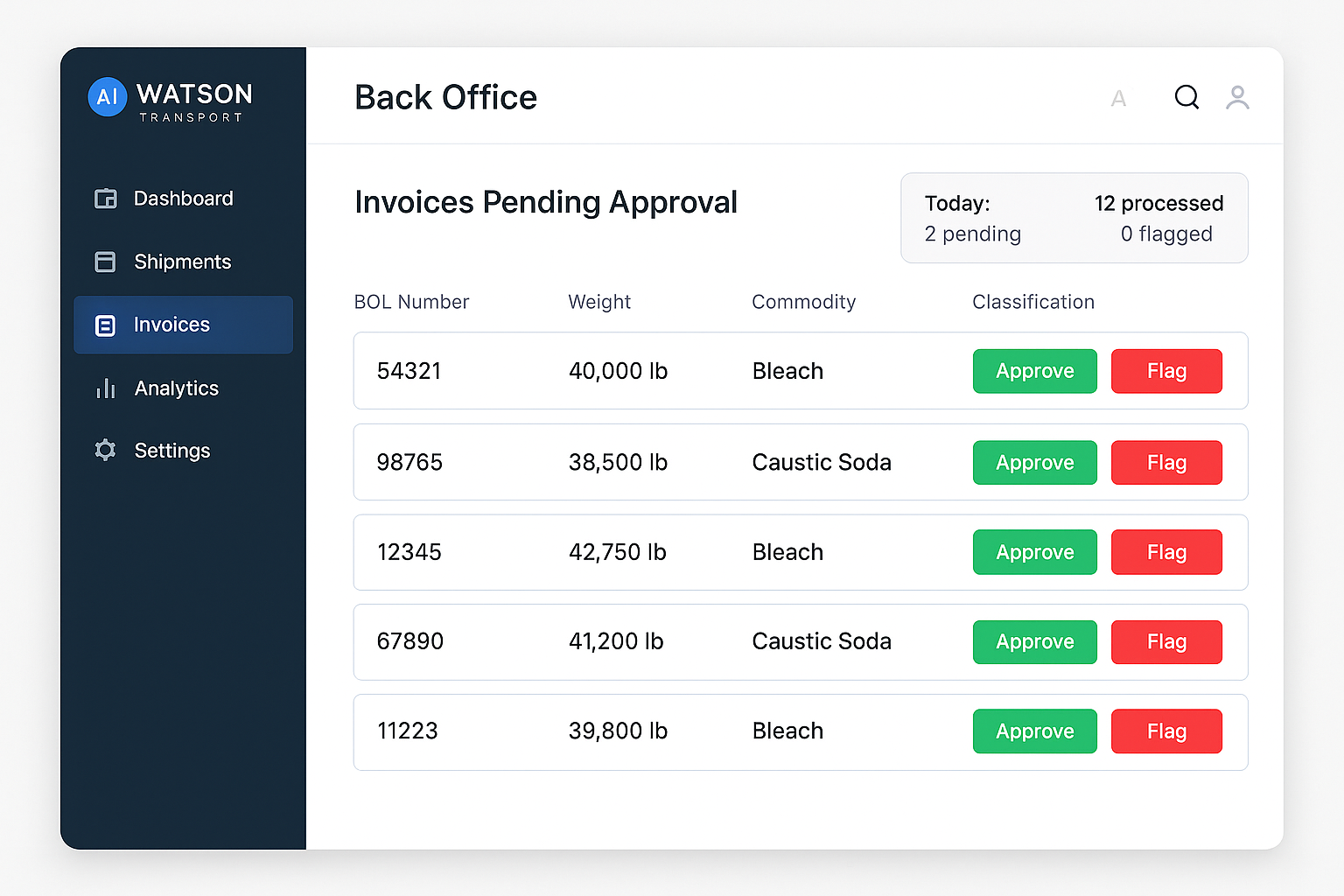This screenshot has height=896, width=1344.
Task: Click the Settings gear icon
Action: click(105, 451)
